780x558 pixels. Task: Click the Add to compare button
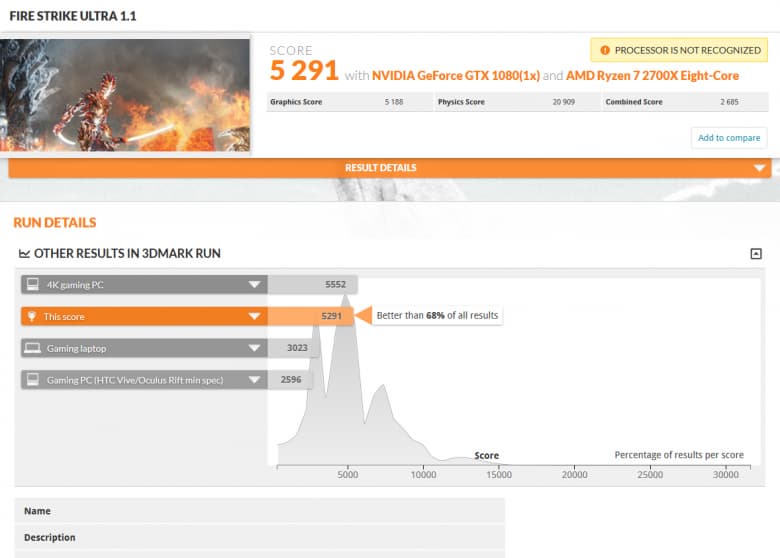[x=729, y=138]
